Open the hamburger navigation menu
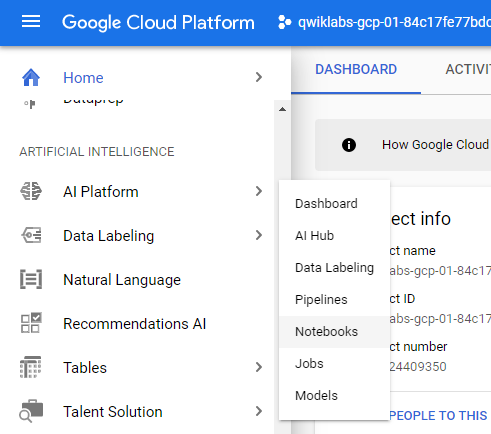This screenshot has height=434, width=491. tap(31, 22)
